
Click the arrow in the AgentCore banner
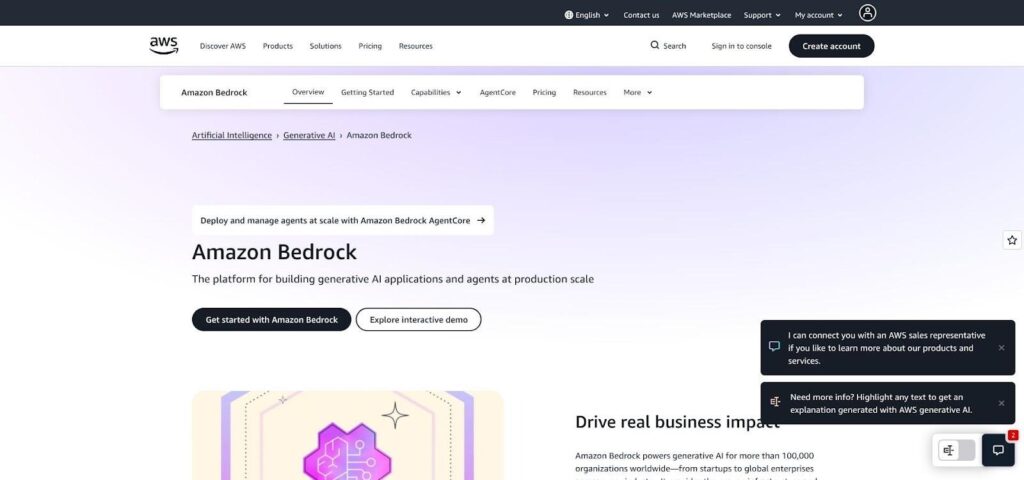click(x=481, y=220)
